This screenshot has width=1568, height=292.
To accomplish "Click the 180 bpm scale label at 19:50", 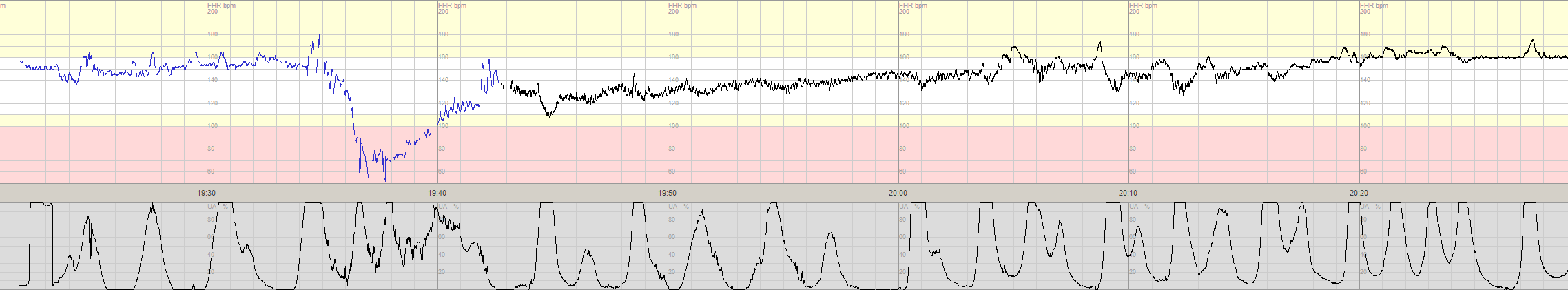I will [x=674, y=34].
